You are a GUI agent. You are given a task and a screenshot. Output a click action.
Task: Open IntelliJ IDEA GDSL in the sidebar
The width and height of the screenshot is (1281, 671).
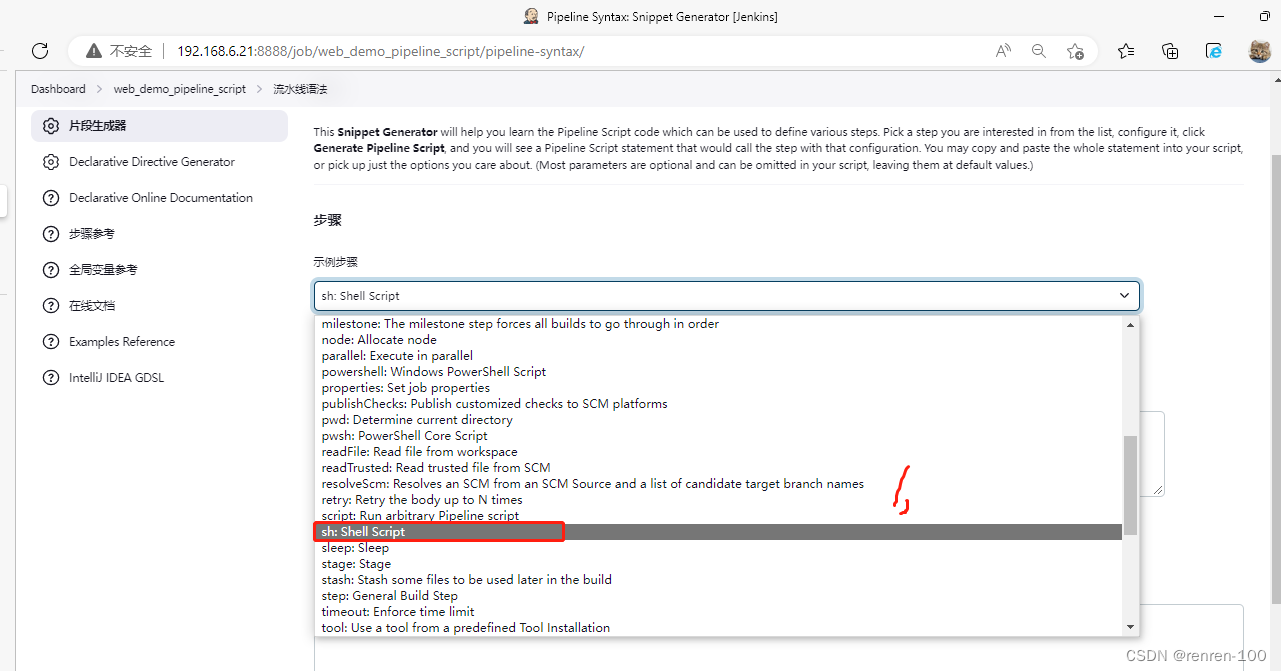click(x=116, y=378)
